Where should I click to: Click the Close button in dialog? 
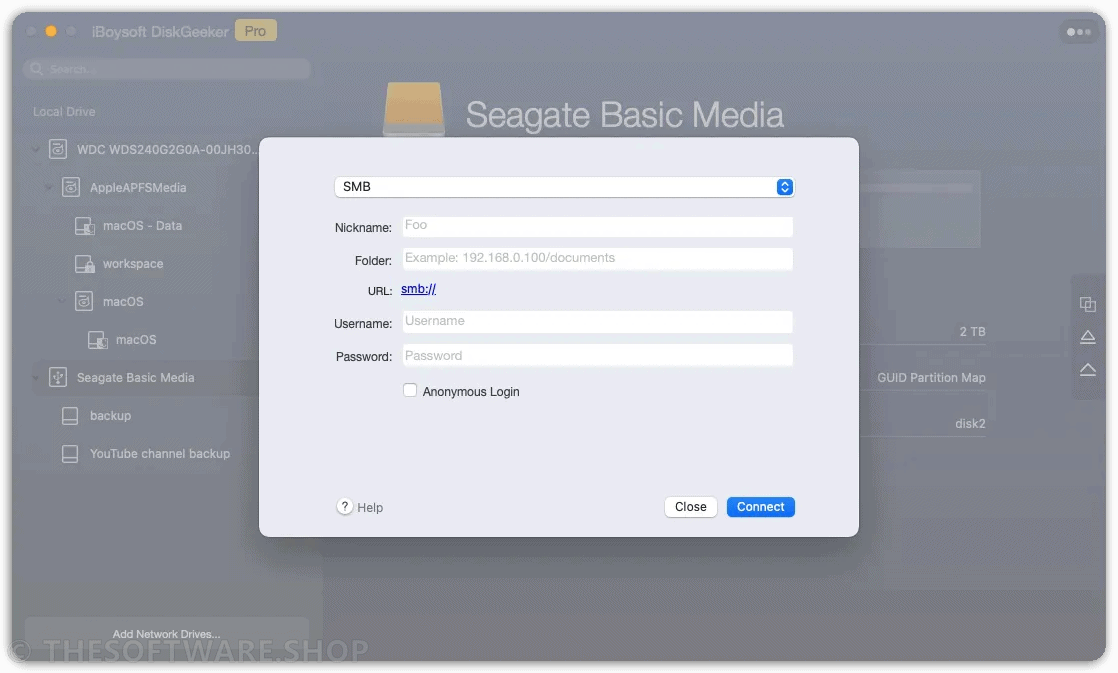coord(690,507)
